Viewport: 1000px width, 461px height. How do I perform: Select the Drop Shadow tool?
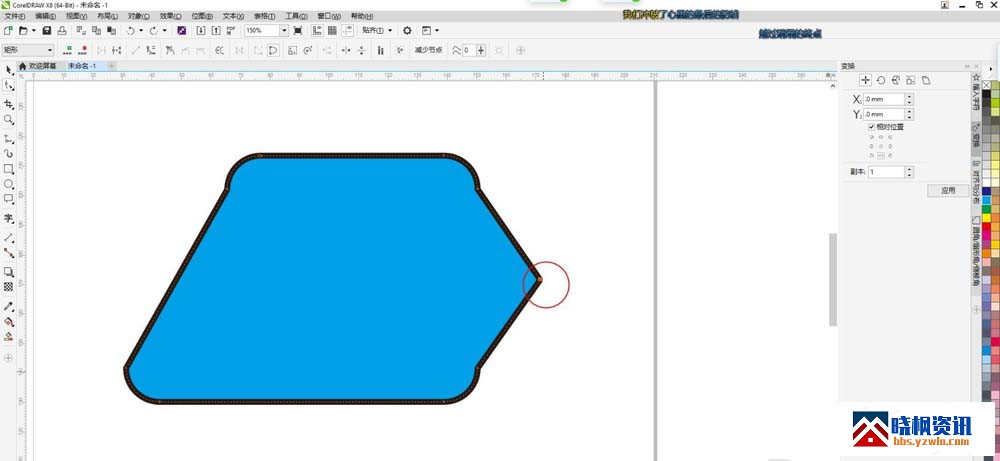point(9,272)
